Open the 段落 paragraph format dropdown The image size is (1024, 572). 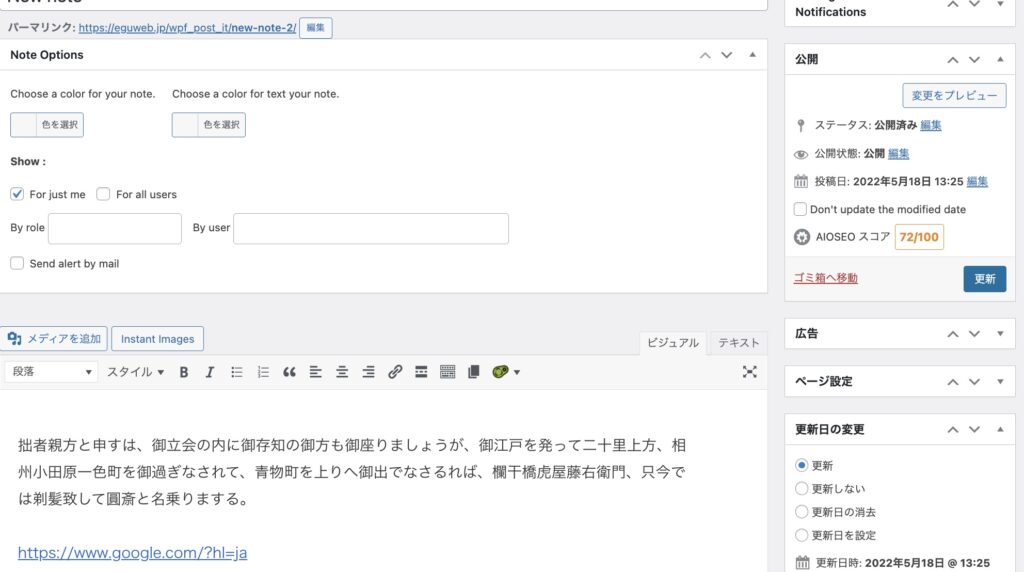(52, 372)
